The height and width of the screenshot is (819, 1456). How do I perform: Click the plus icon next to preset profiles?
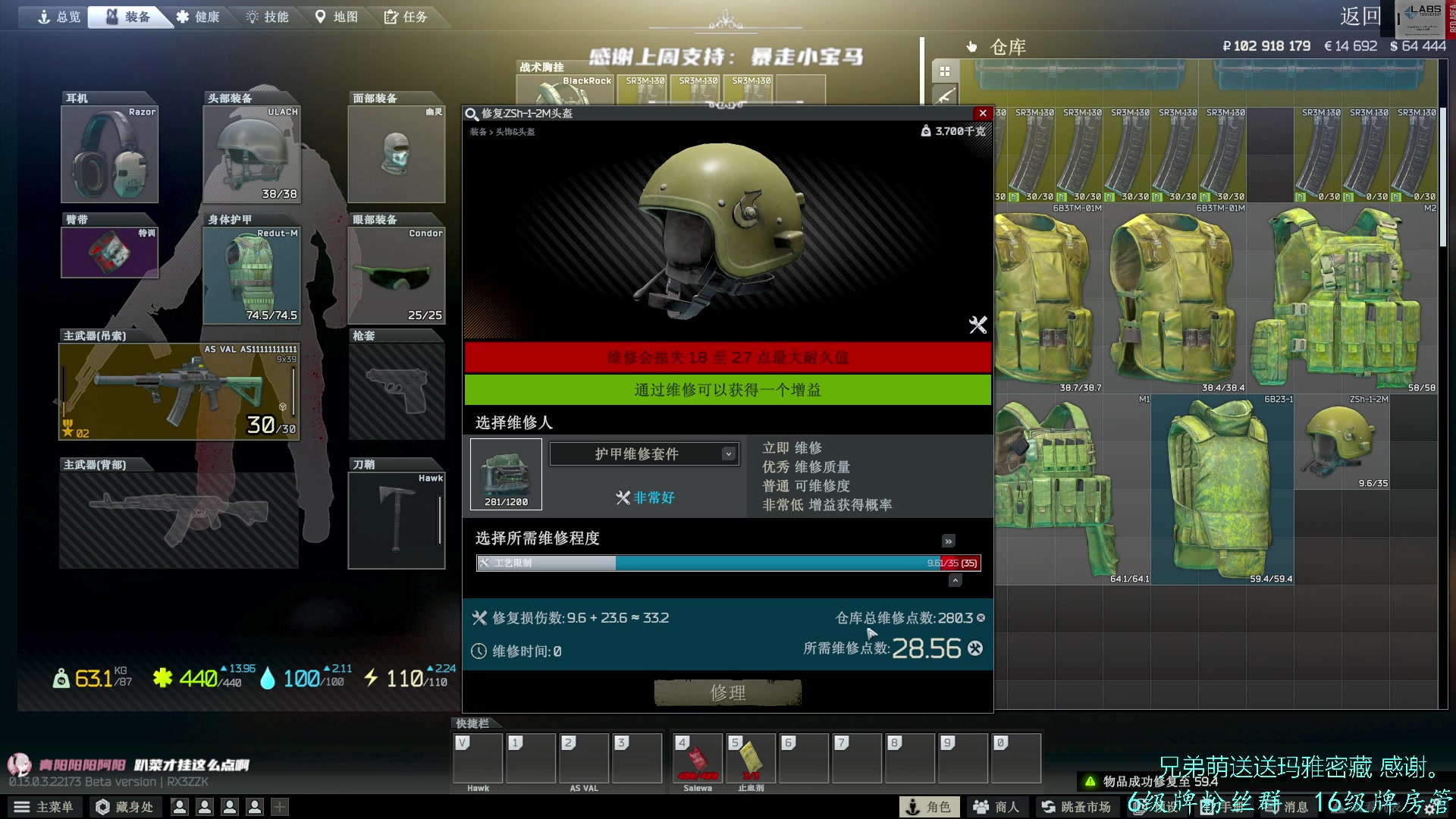pyautogui.click(x=280, y=807)
